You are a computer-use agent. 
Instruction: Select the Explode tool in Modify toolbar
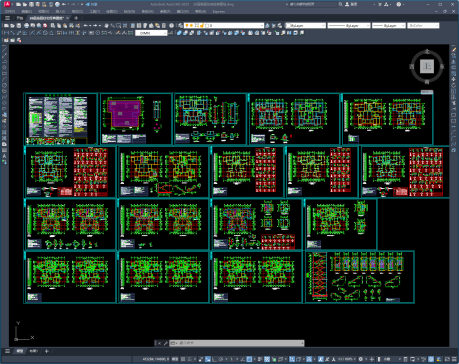454,150
